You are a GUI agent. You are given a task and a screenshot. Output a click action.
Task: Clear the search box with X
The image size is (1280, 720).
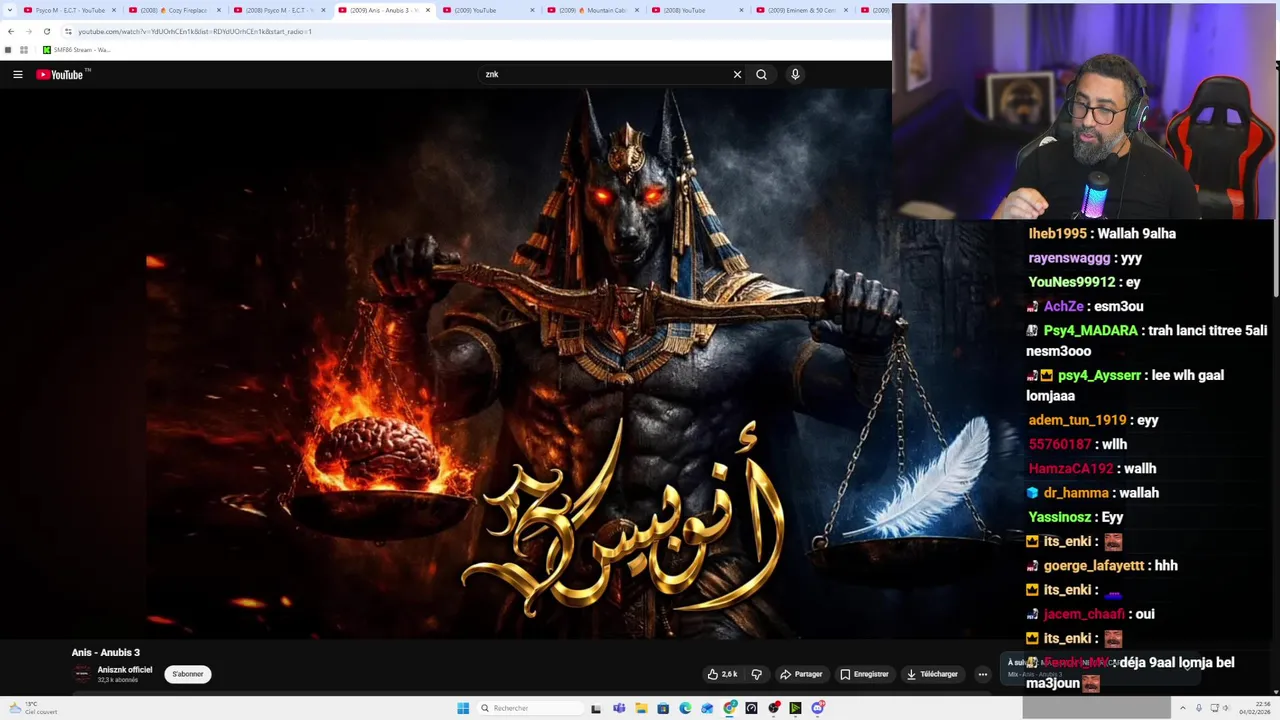737,74
